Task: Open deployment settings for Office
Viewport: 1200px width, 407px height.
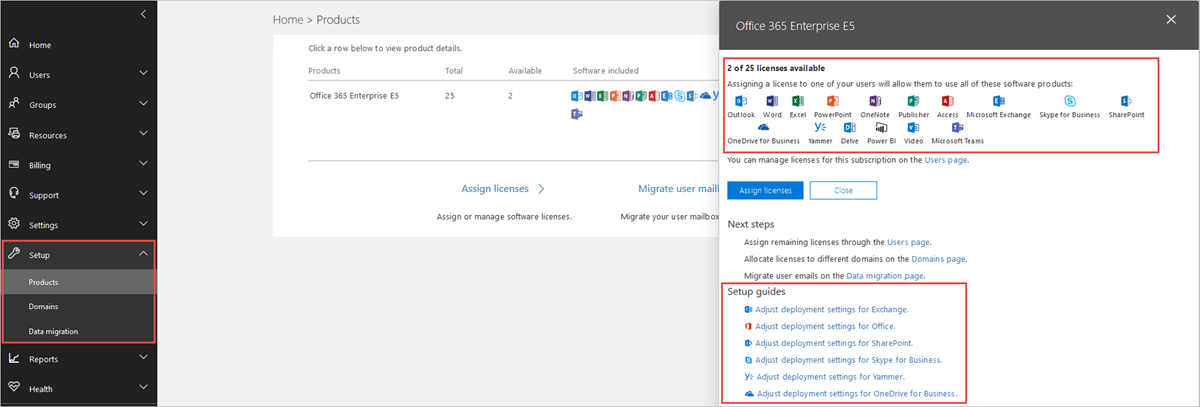Action: coord(825,326)
